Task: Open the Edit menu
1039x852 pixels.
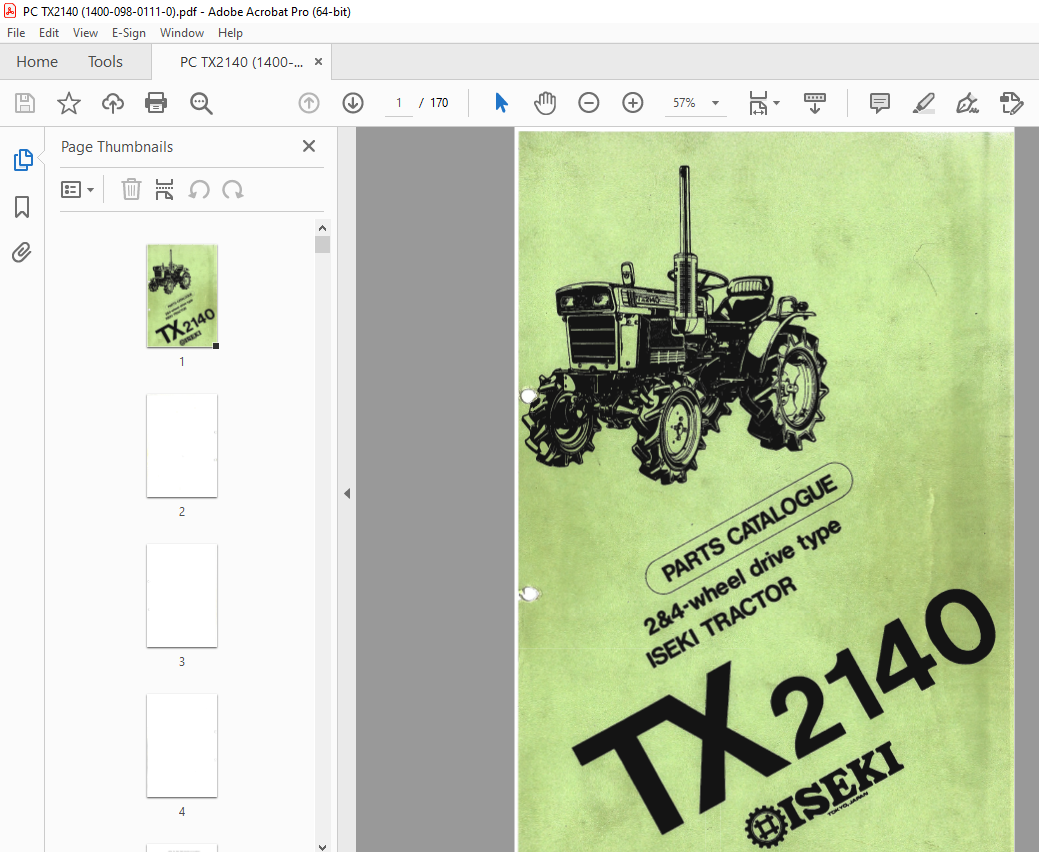Action: tap(48, 32)
